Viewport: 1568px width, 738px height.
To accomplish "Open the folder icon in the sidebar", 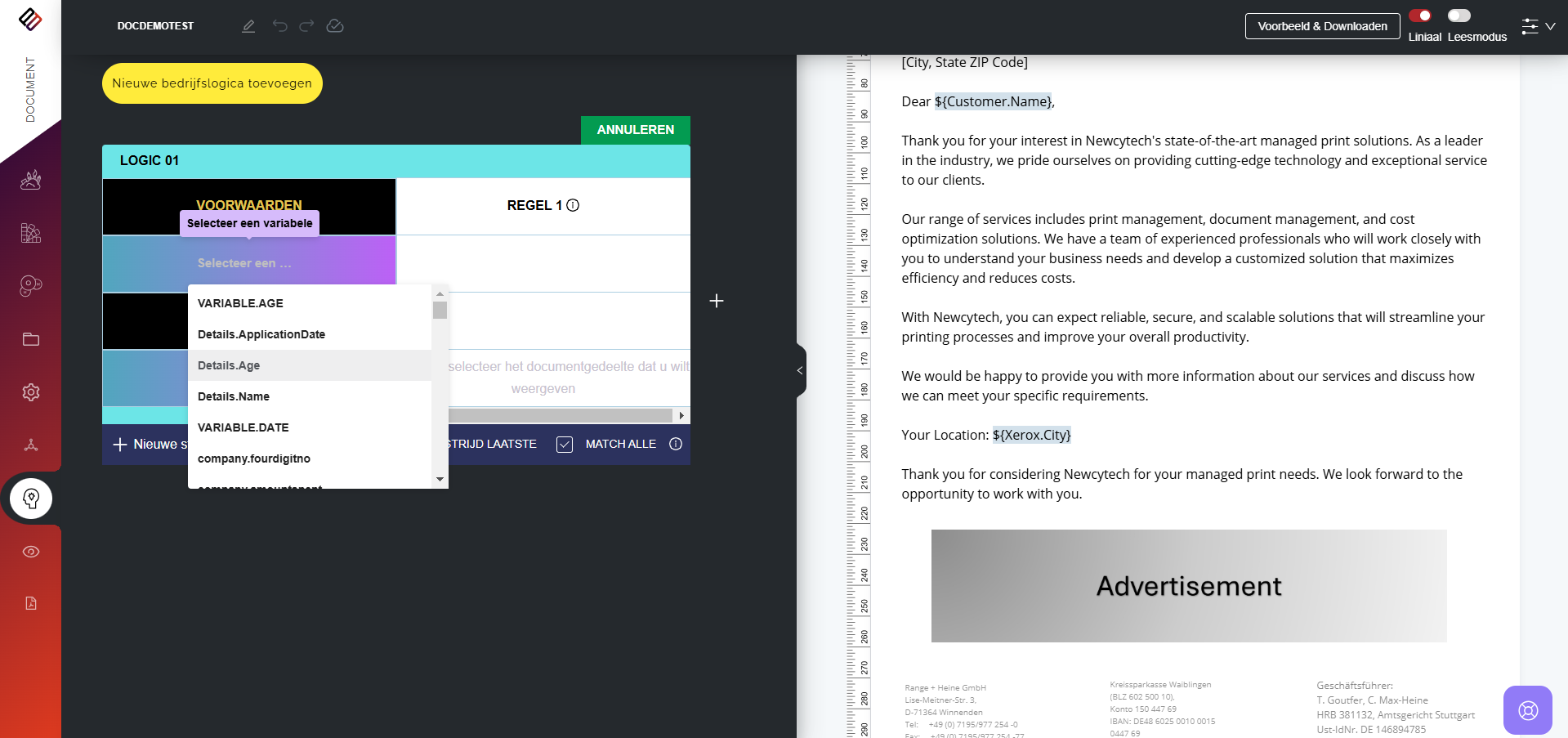I will coord(31,339).
